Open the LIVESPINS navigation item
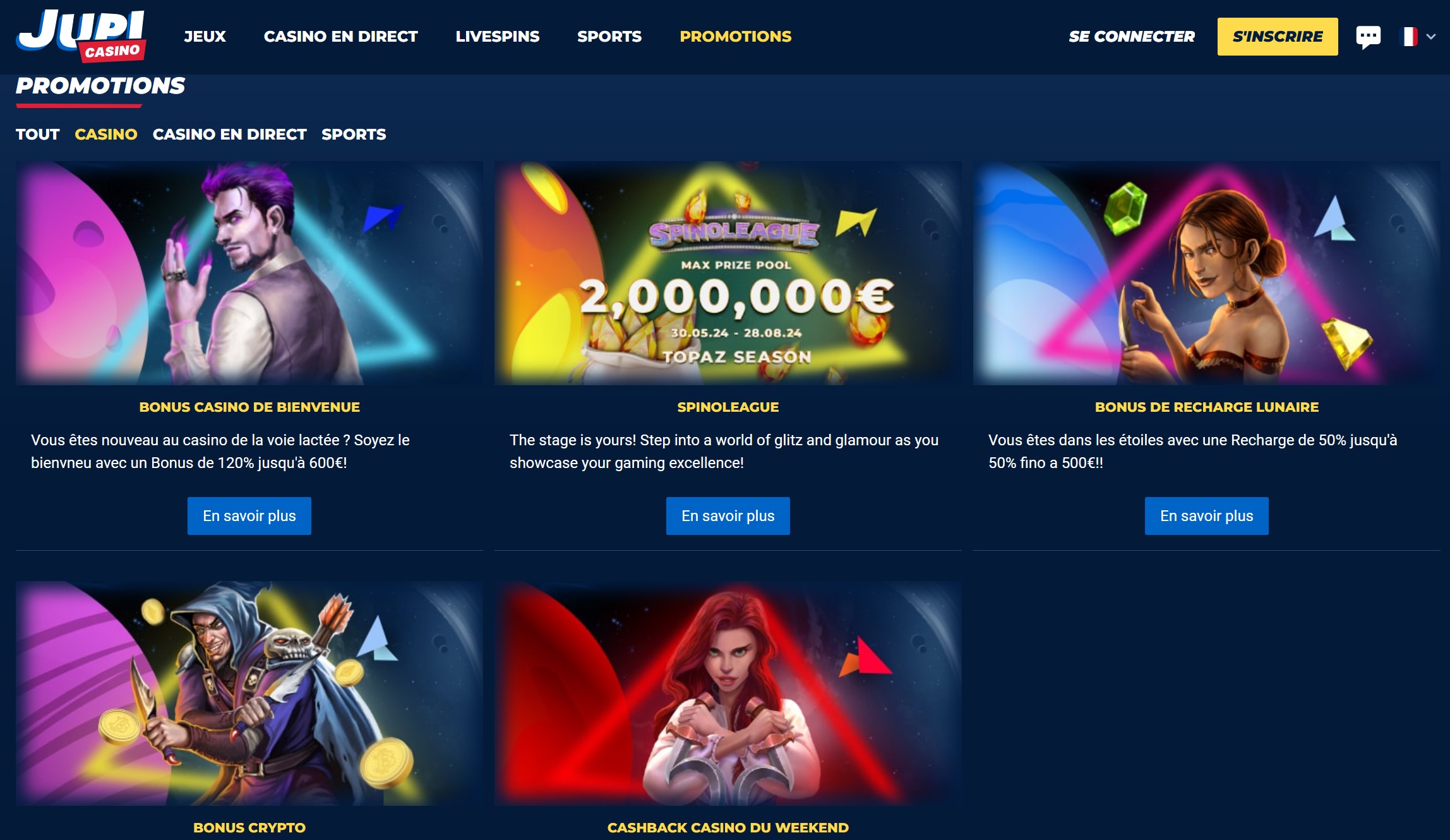 pos(497,37)
